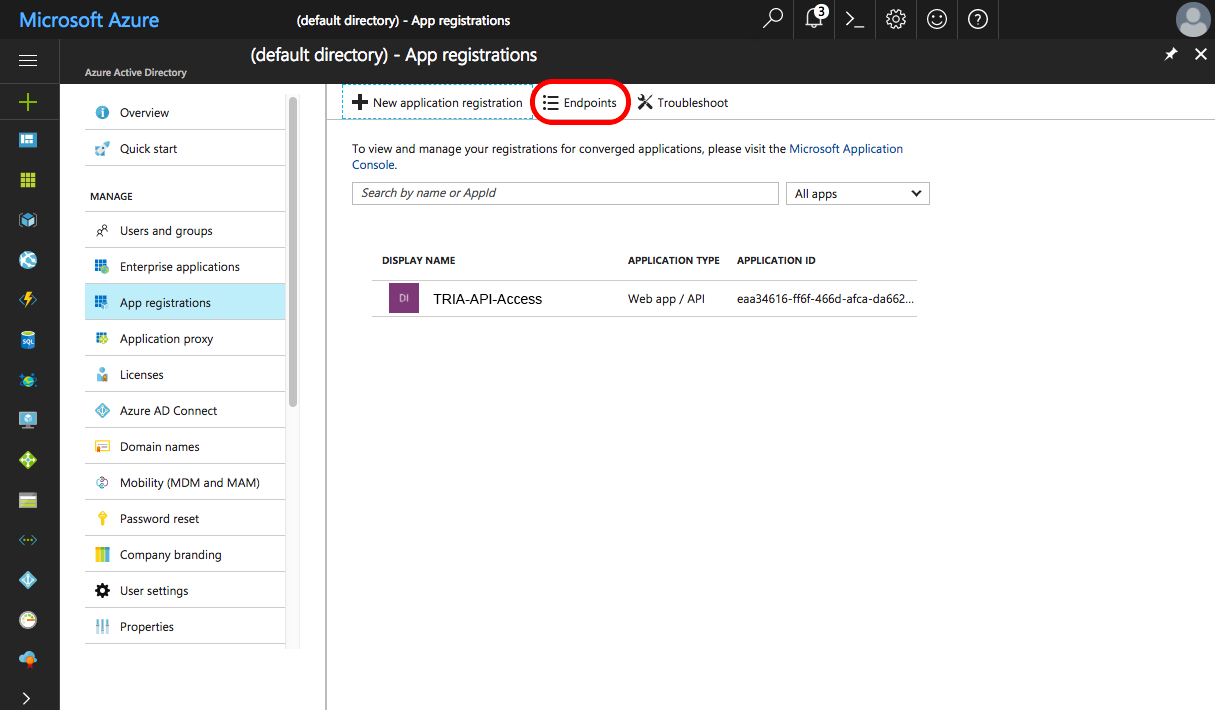Open Properties menu item
Screen dimensions: 1215x710
pos(185,627)
